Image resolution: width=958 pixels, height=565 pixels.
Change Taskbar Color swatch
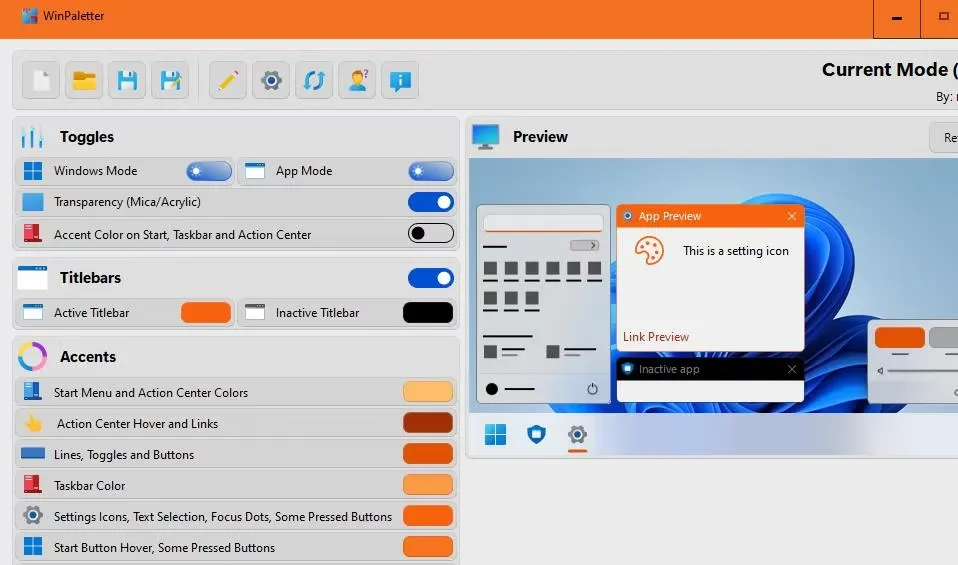[x=428, y=485]
